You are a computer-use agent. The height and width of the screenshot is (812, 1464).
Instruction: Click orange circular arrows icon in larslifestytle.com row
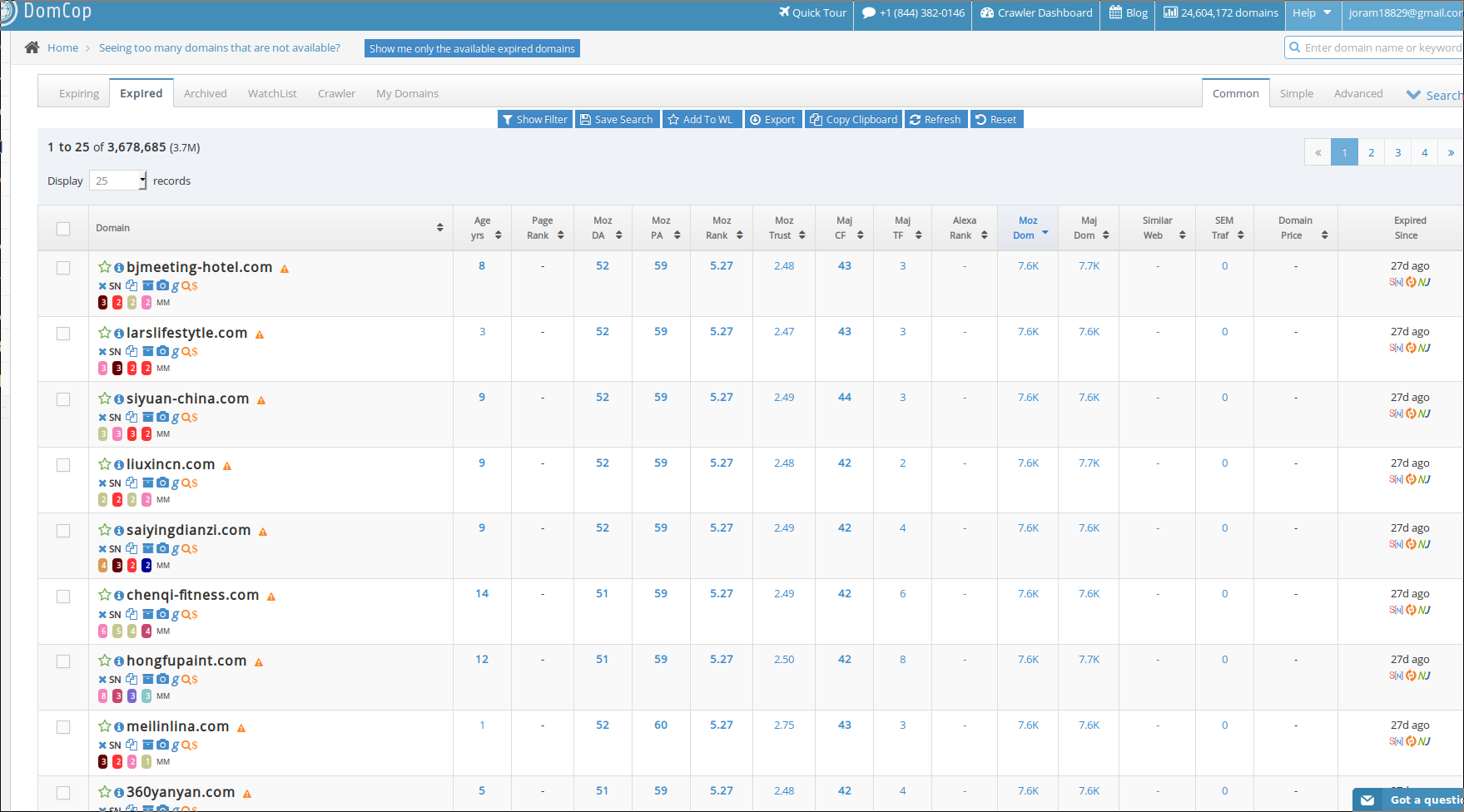(1411, 348)
